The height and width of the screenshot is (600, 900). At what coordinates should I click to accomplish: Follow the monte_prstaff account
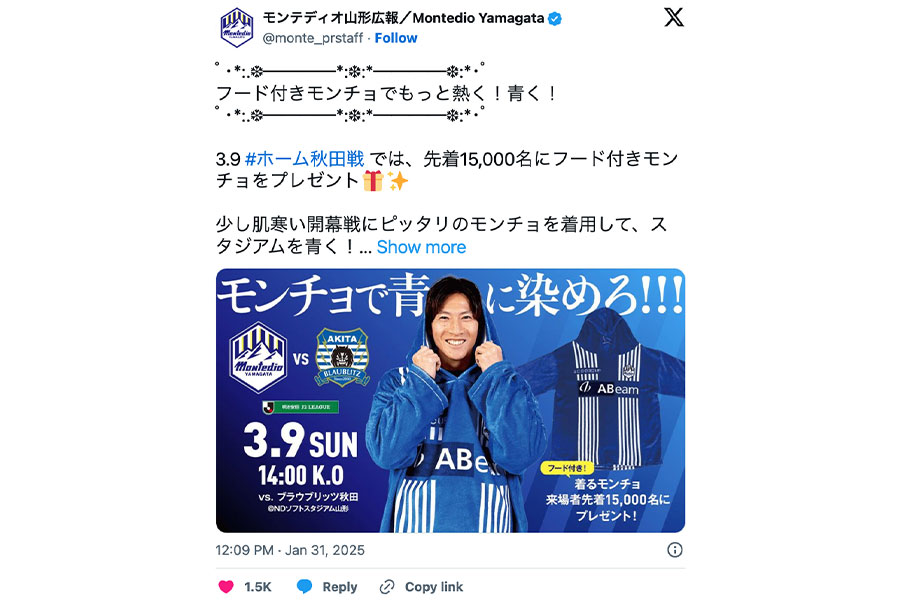coord(395,38)
